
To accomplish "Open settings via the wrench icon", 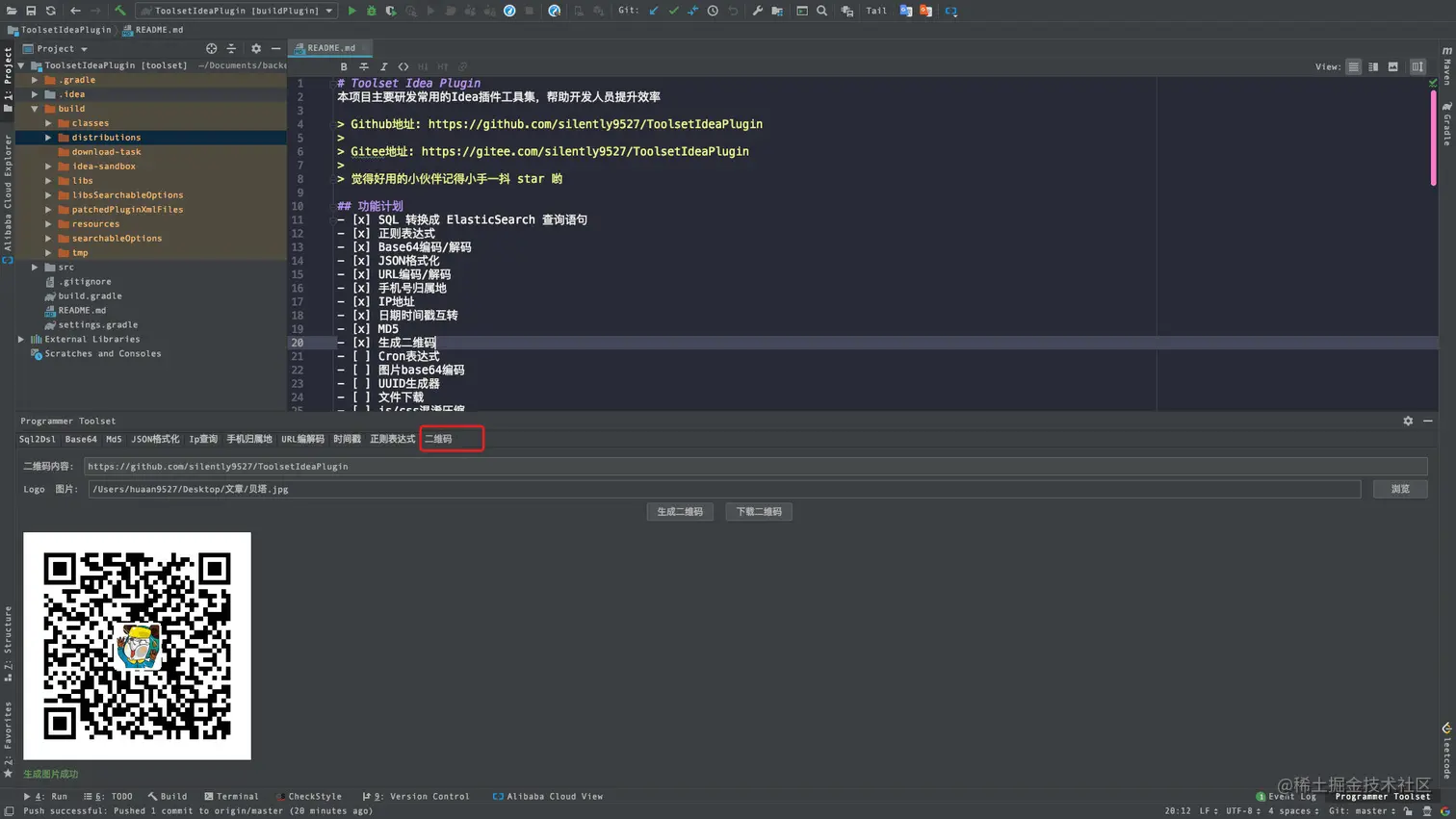I will [x=758, y=11].
